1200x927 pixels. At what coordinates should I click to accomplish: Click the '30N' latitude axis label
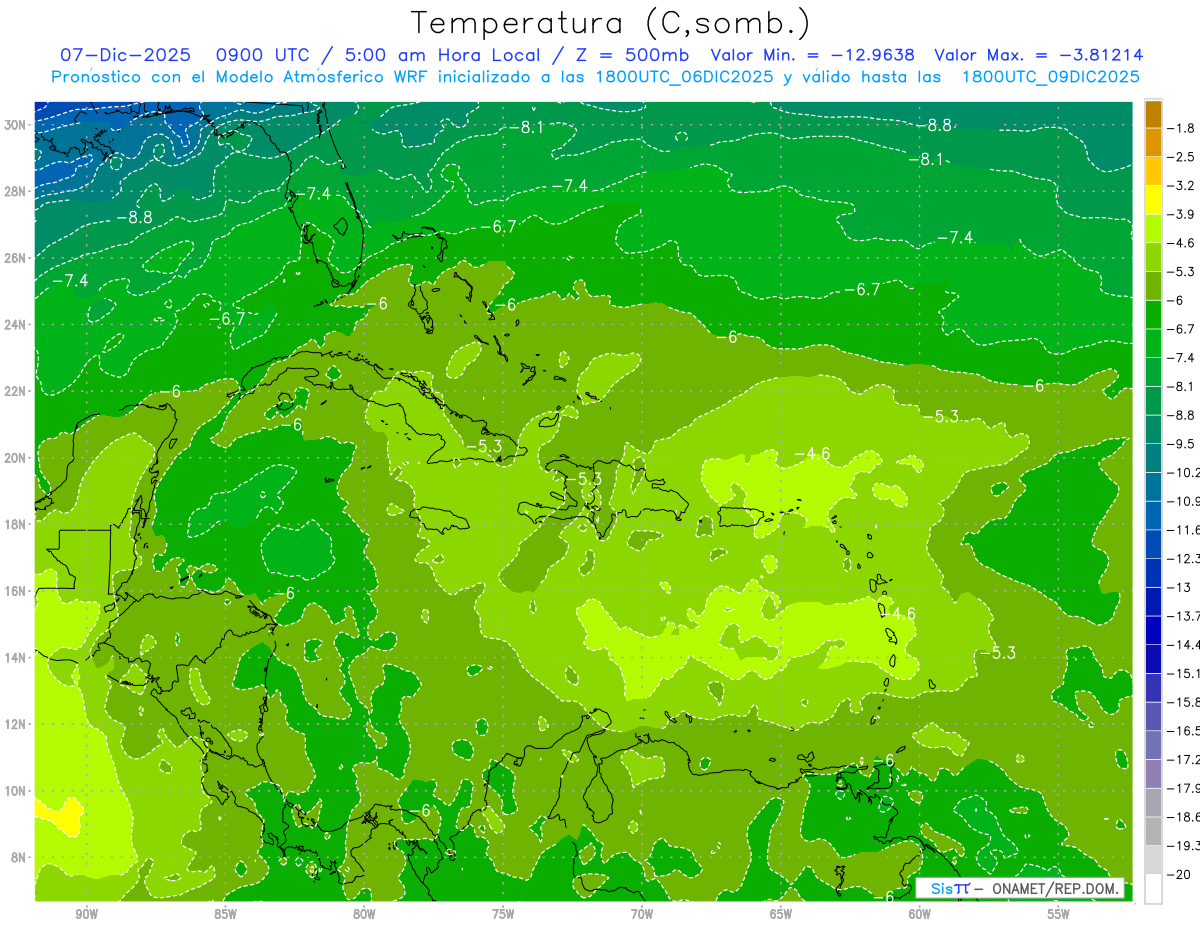click(x=17, y=125)
